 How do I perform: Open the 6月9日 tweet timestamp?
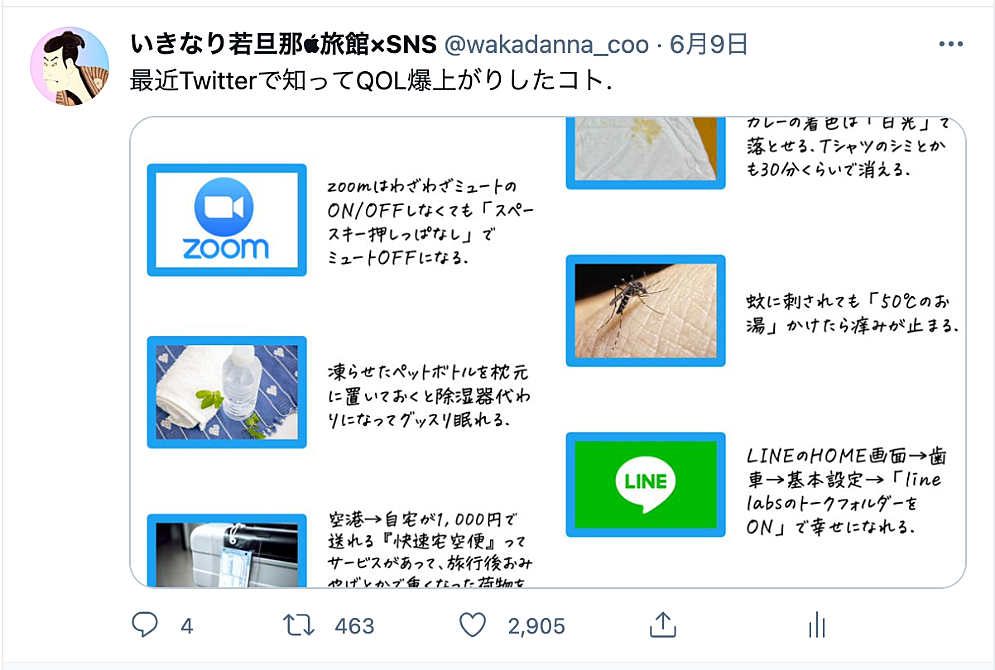click(x=709, y=44)
